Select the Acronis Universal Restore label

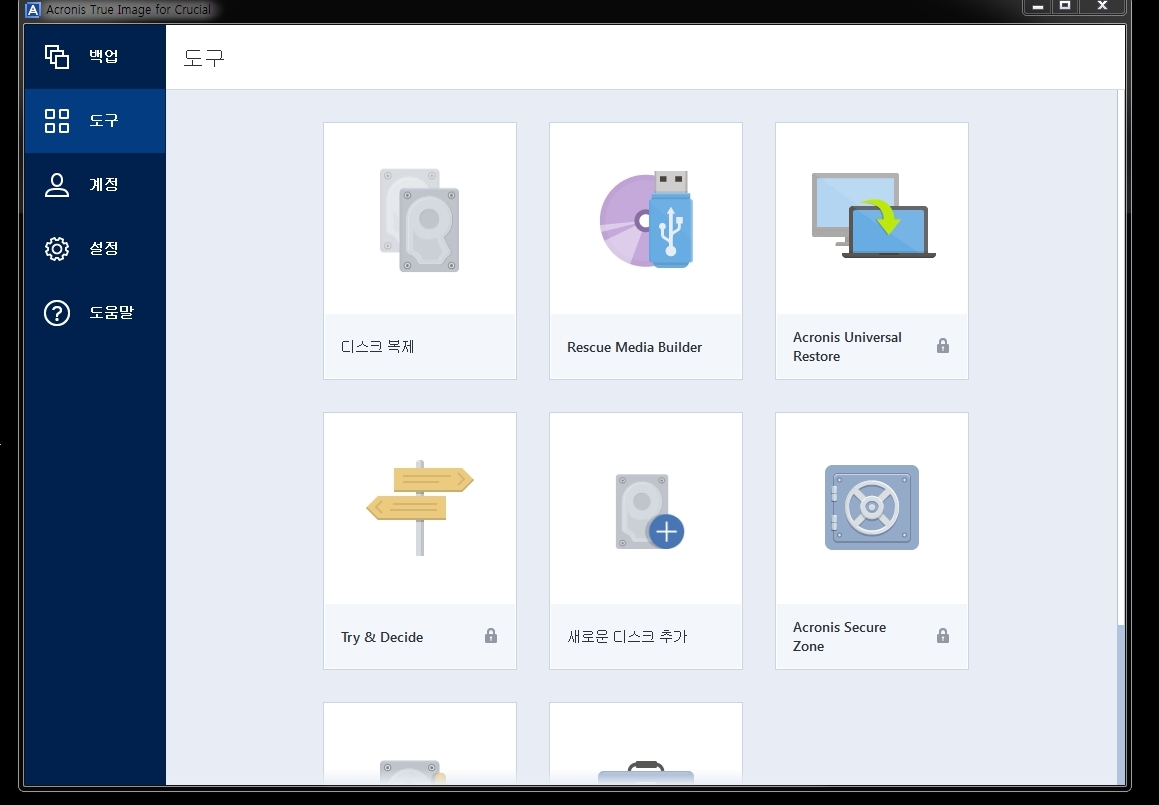coord(847,347)
